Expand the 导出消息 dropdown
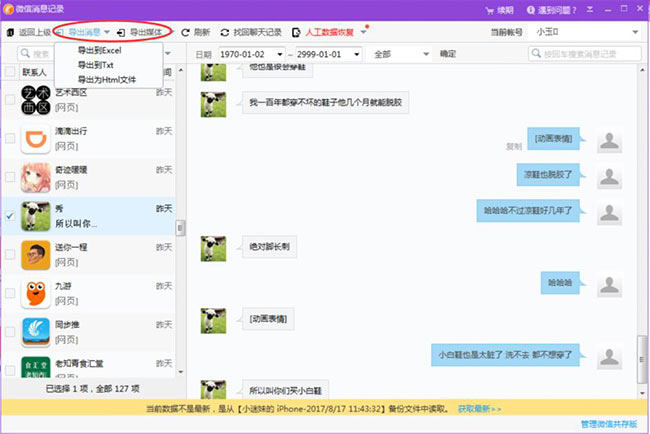The image size is (650, 434). [x=107, y=32]
